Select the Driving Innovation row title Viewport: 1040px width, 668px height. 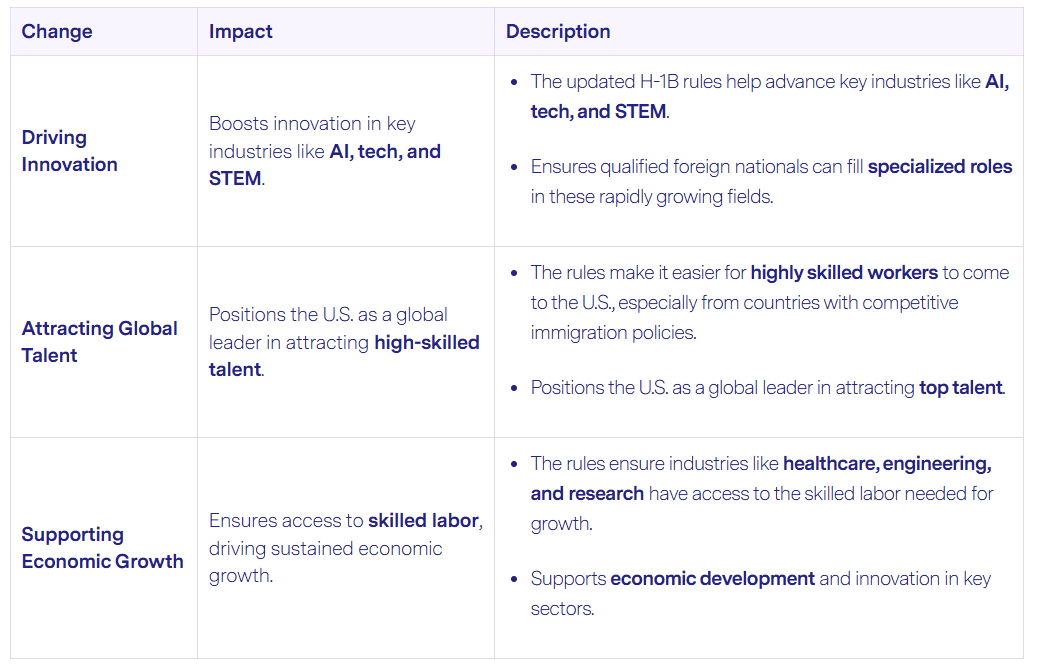click(x=69, y=151)
